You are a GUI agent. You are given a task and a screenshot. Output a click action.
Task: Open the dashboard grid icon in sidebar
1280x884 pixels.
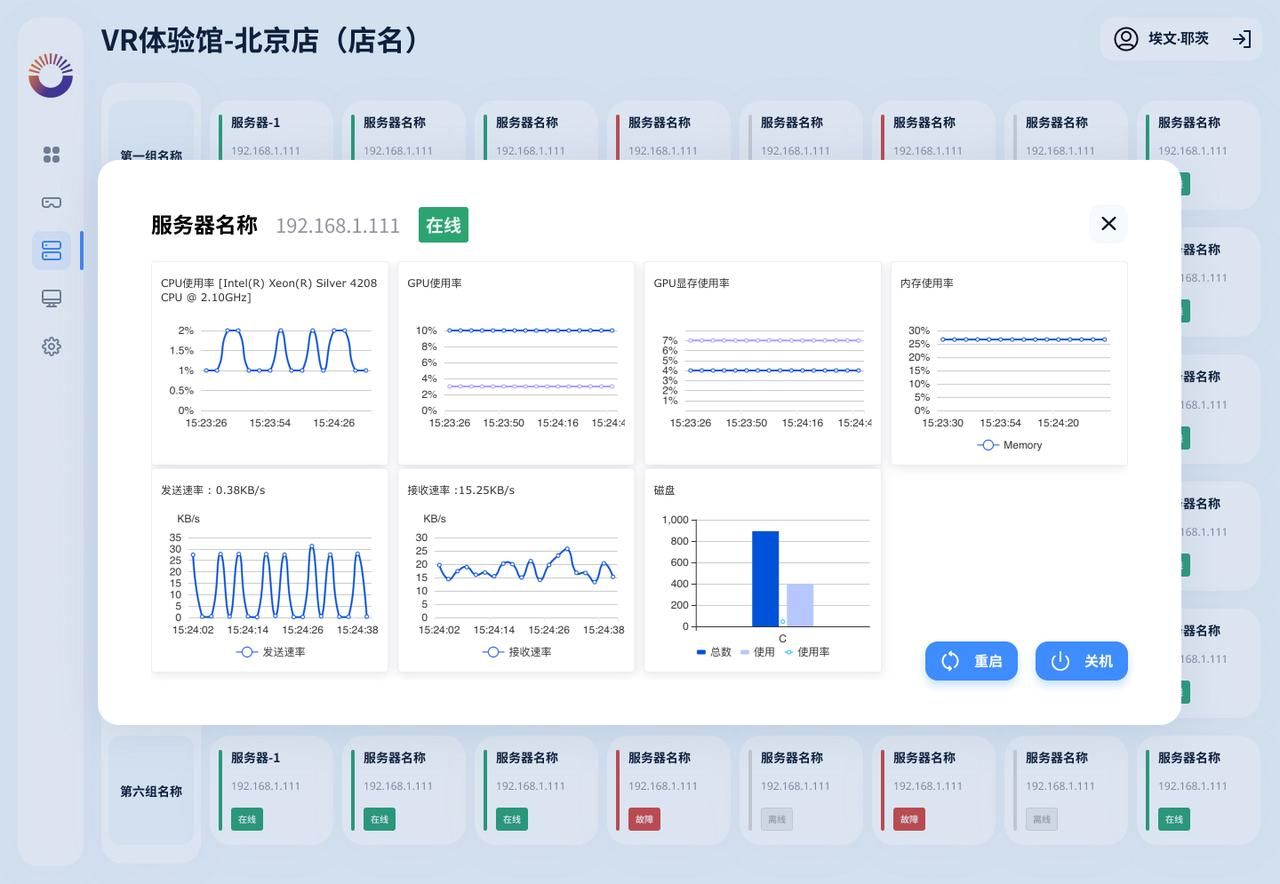pyautogui.click(x=51, y=154)
